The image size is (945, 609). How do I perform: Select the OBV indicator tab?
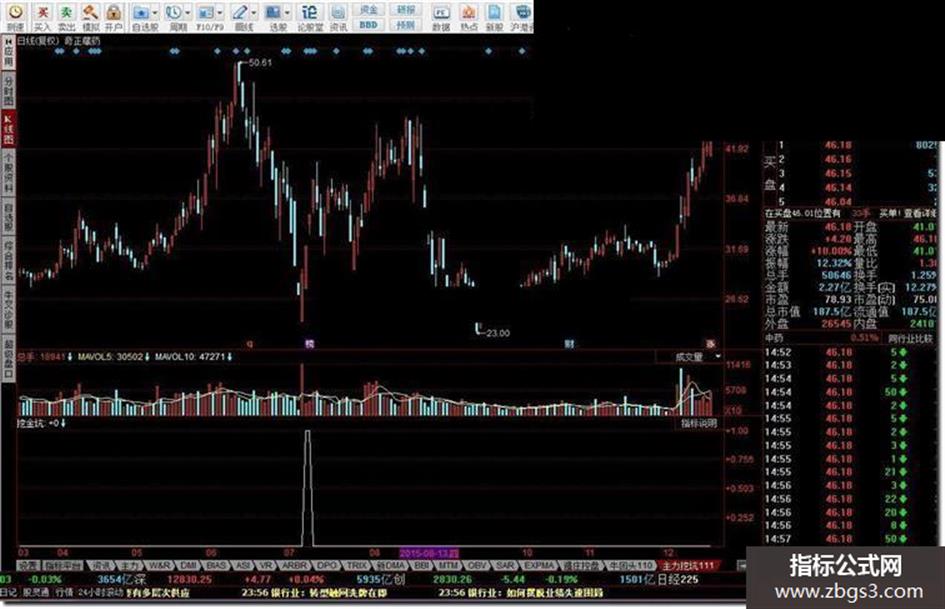pos(477,566)
